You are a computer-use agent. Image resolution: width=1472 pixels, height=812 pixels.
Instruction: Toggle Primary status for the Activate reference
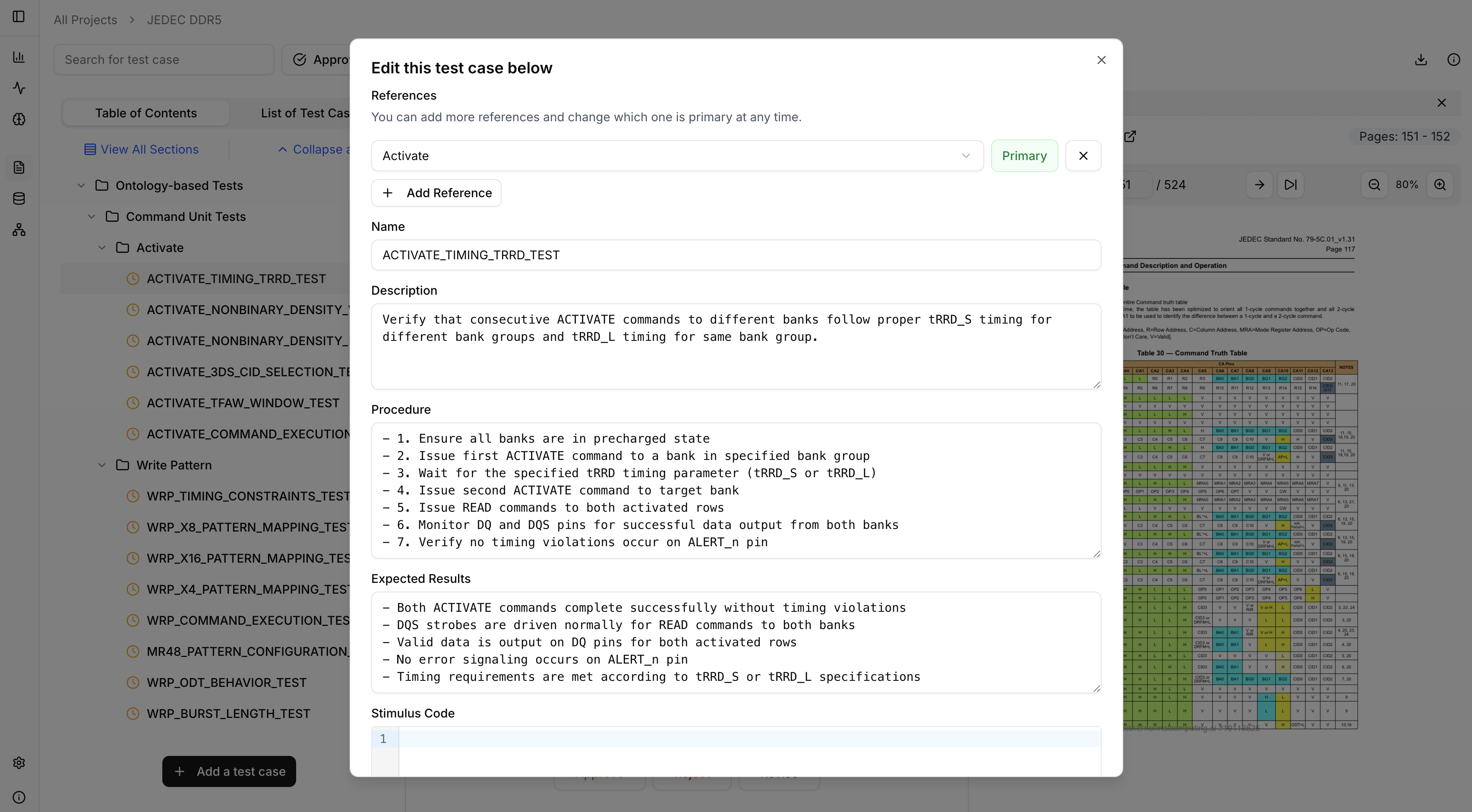click(1024, 155)
